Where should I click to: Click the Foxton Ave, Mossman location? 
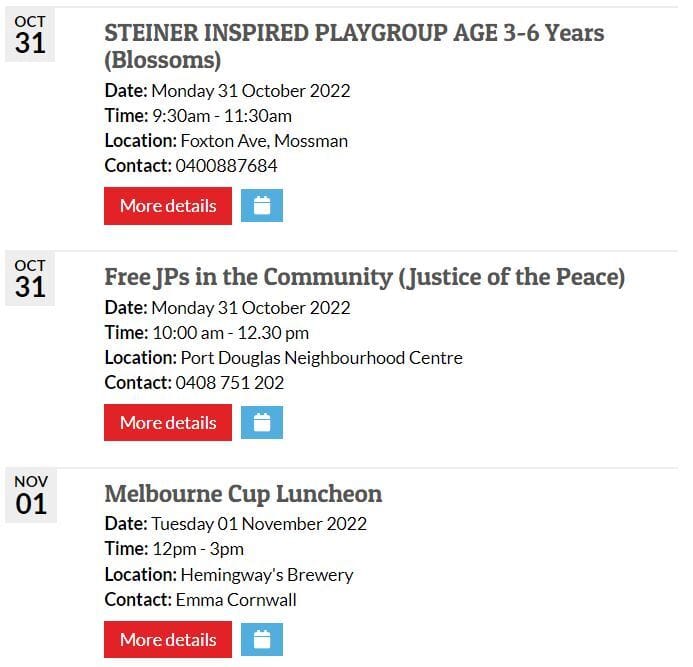pos(264,141)
